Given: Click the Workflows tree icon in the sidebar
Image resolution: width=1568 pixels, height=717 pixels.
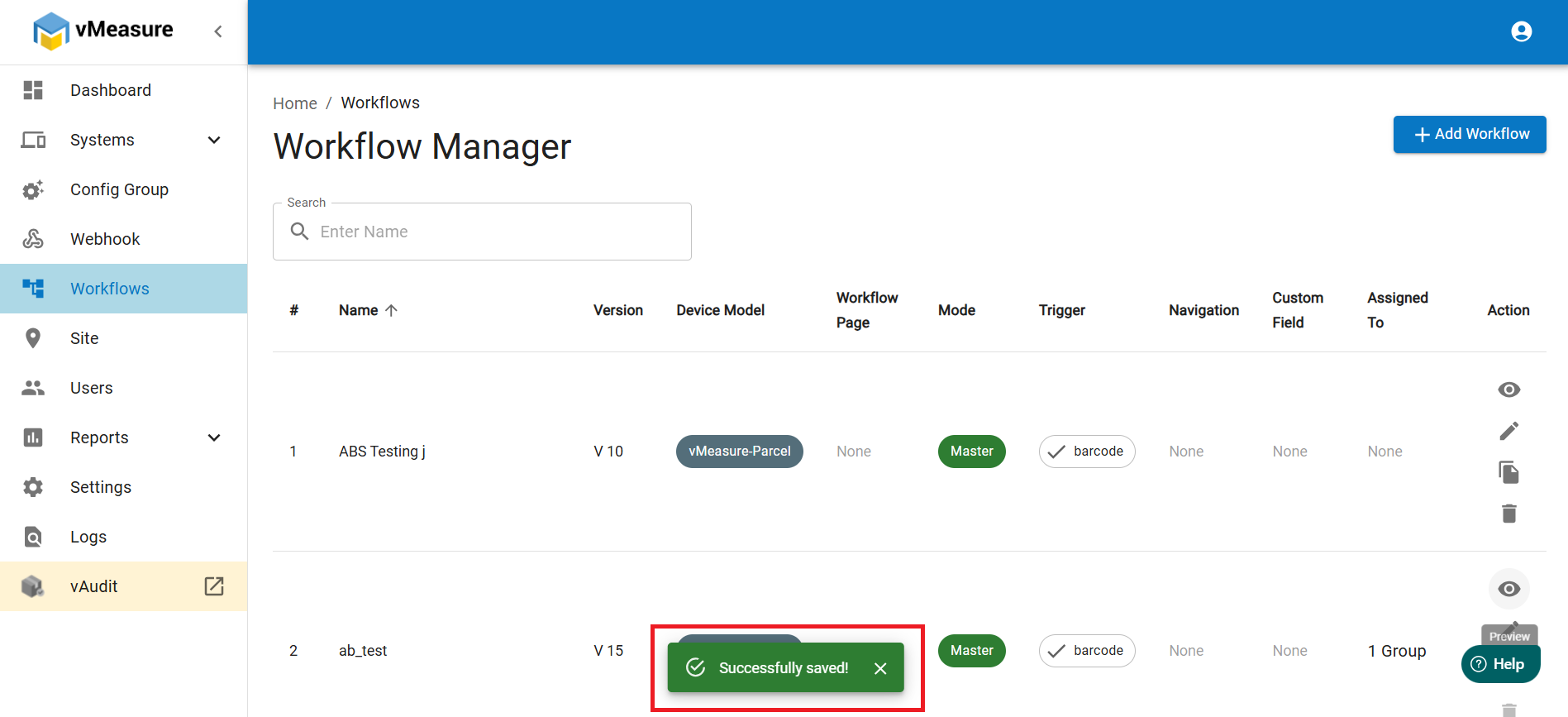Looking at the screenshot, I should point(33,289).
